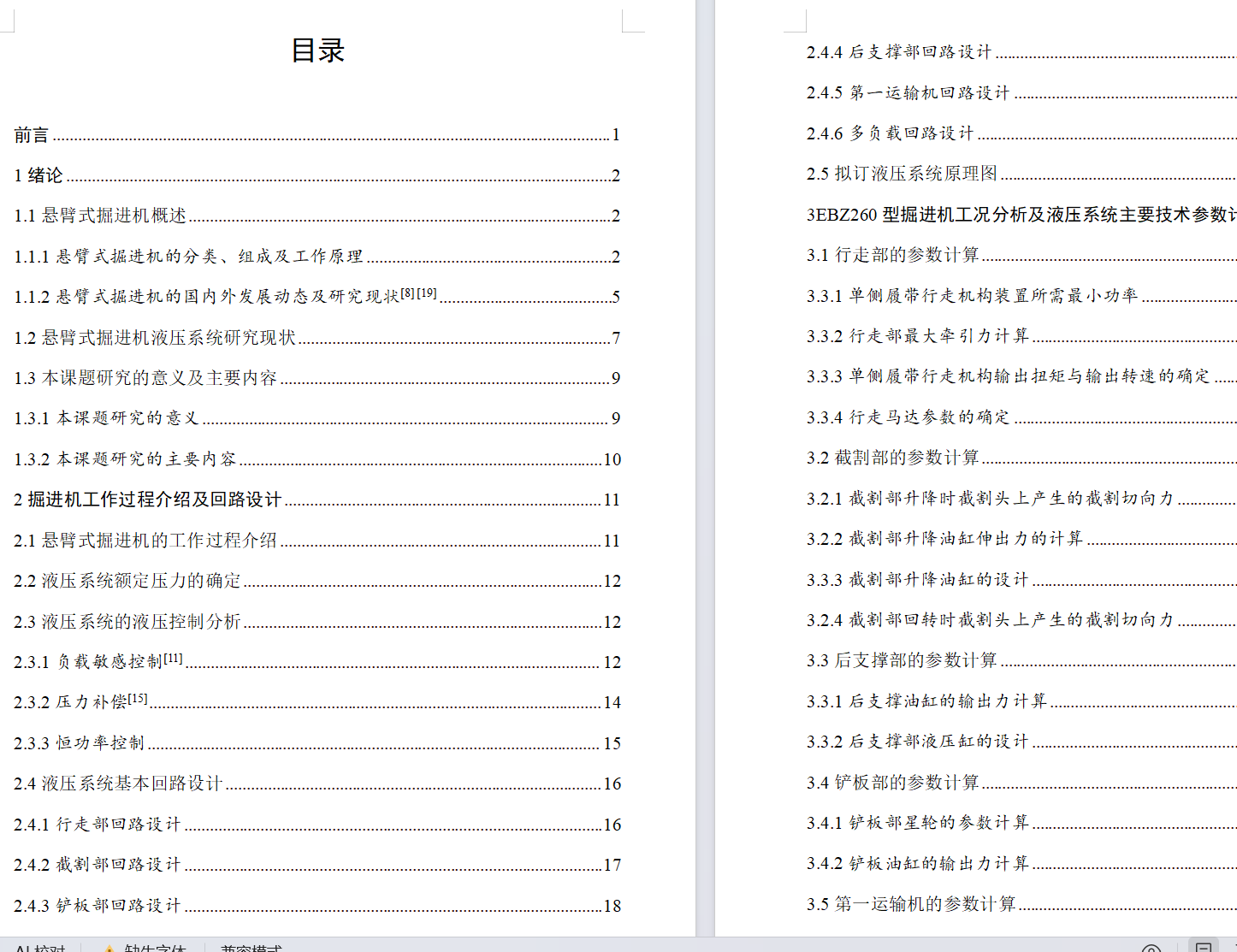The height and width of the screenshot is (952, 1237).
Task: Open entry 2.4.1 行走部回路设计
Action: point(317,825)
